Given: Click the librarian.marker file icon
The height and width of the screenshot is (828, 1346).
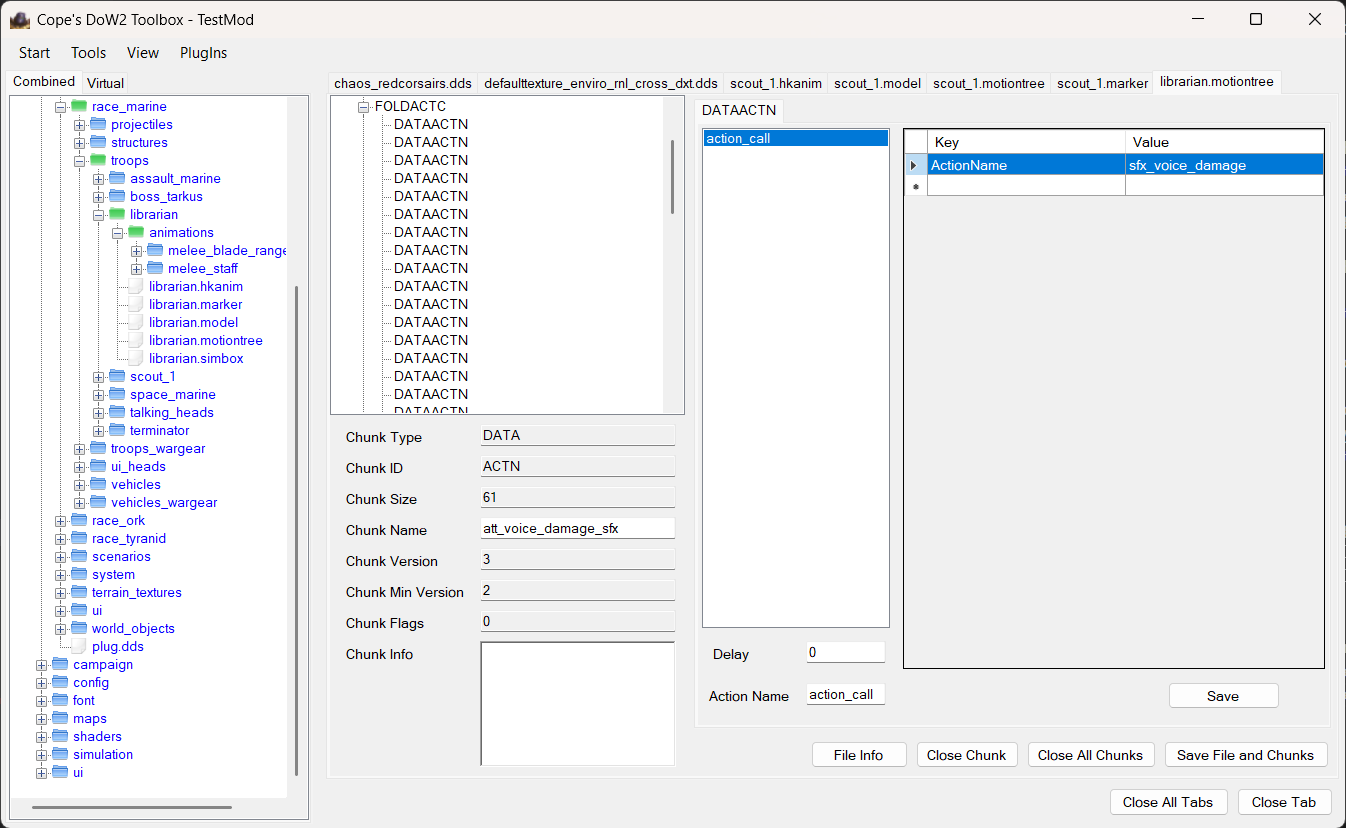Looking at the screenshot, I should (x=136, y=304).
